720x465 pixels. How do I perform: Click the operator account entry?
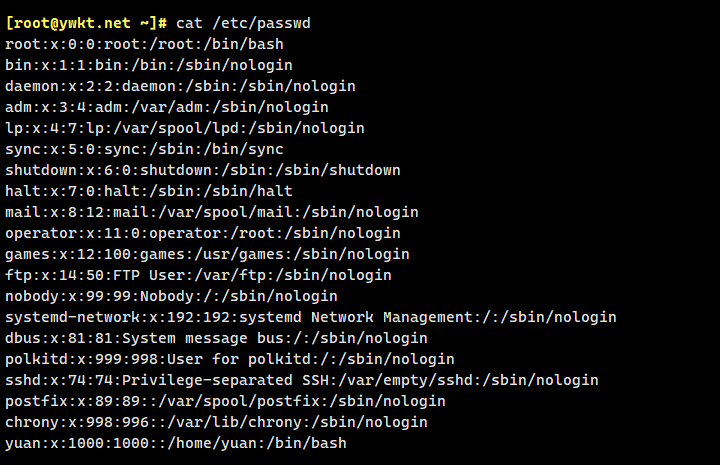pos(203,233)
